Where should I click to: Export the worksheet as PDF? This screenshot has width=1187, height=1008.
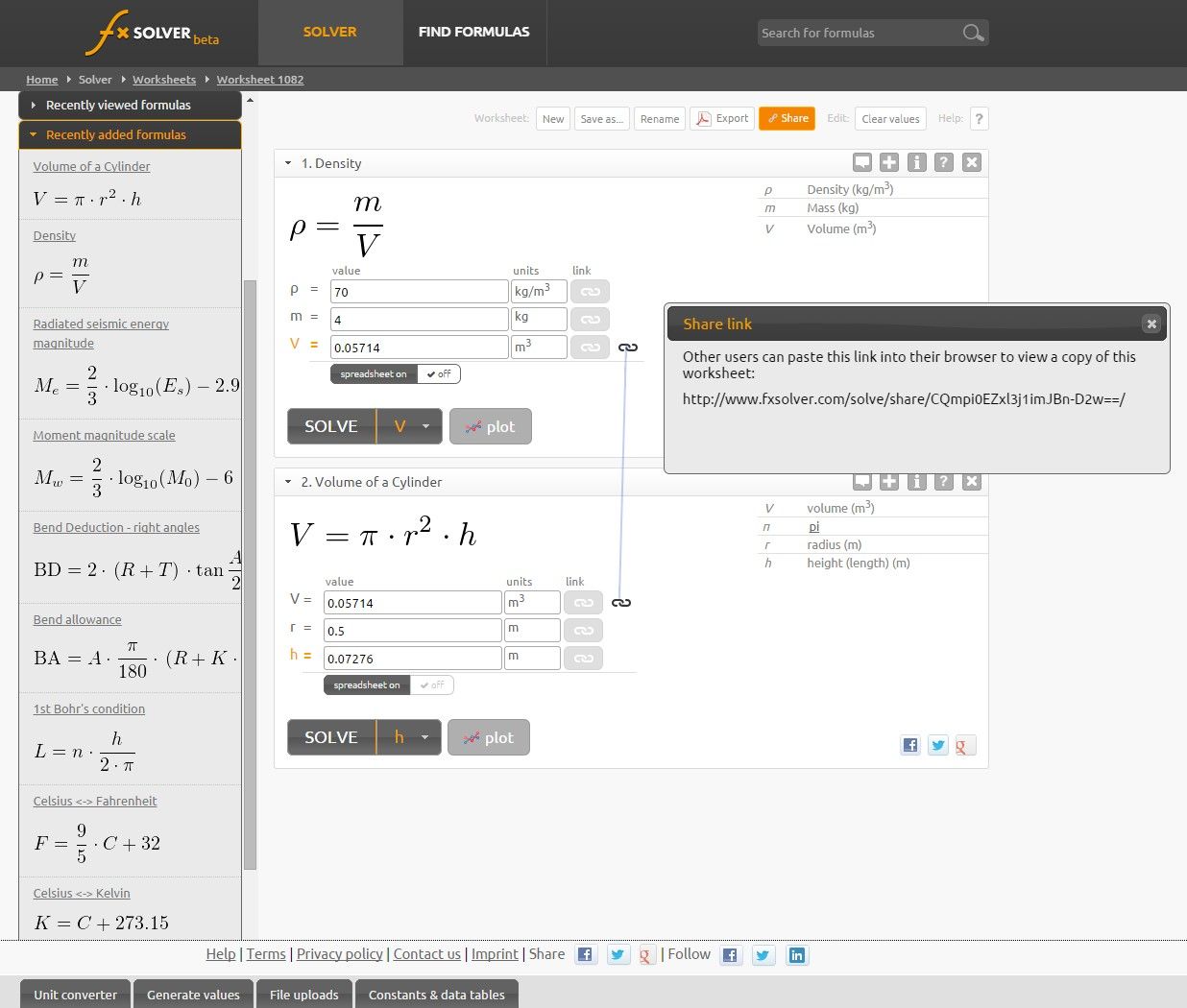[721, 118]
